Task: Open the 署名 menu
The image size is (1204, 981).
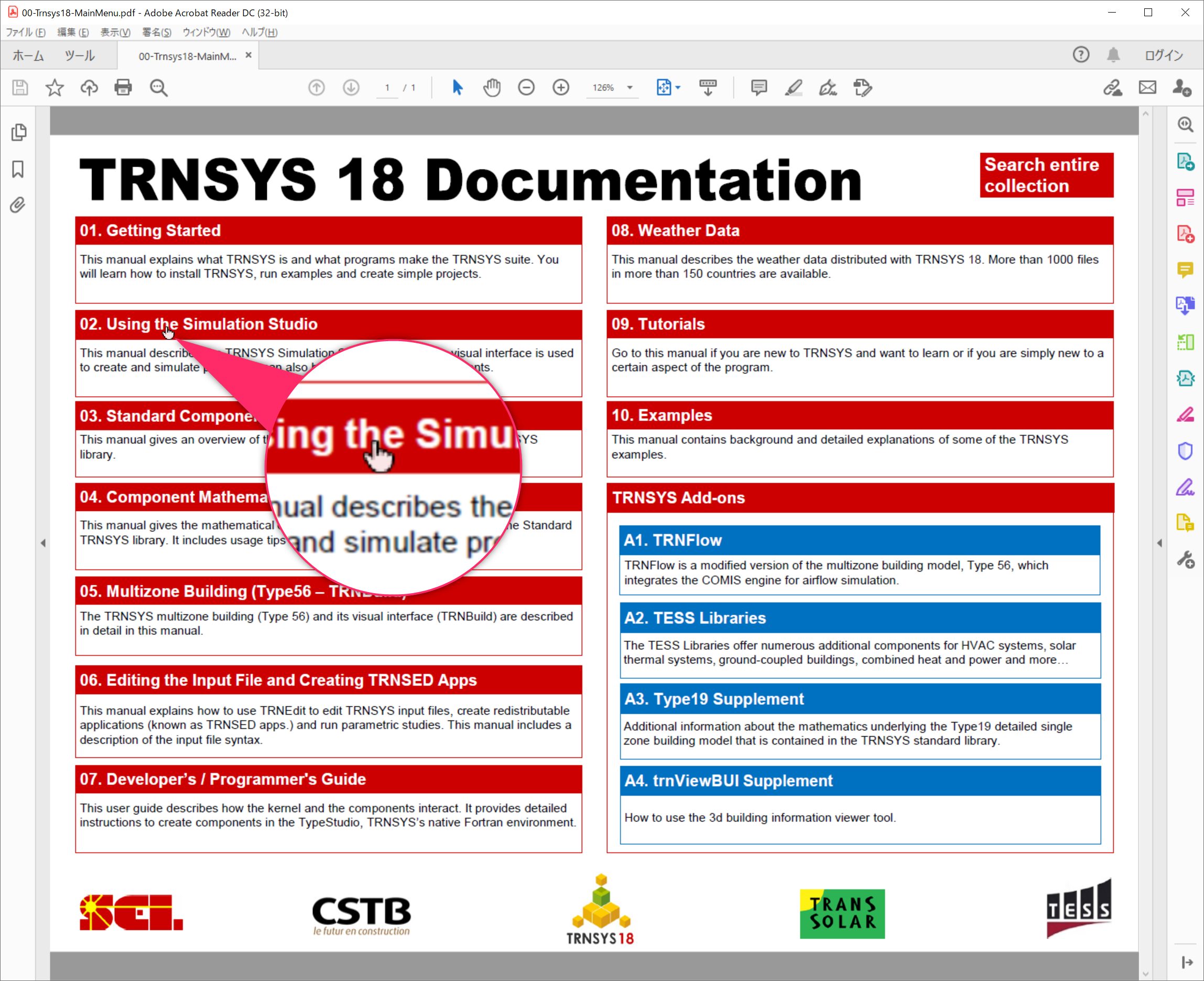Action: tap(157, 32)
